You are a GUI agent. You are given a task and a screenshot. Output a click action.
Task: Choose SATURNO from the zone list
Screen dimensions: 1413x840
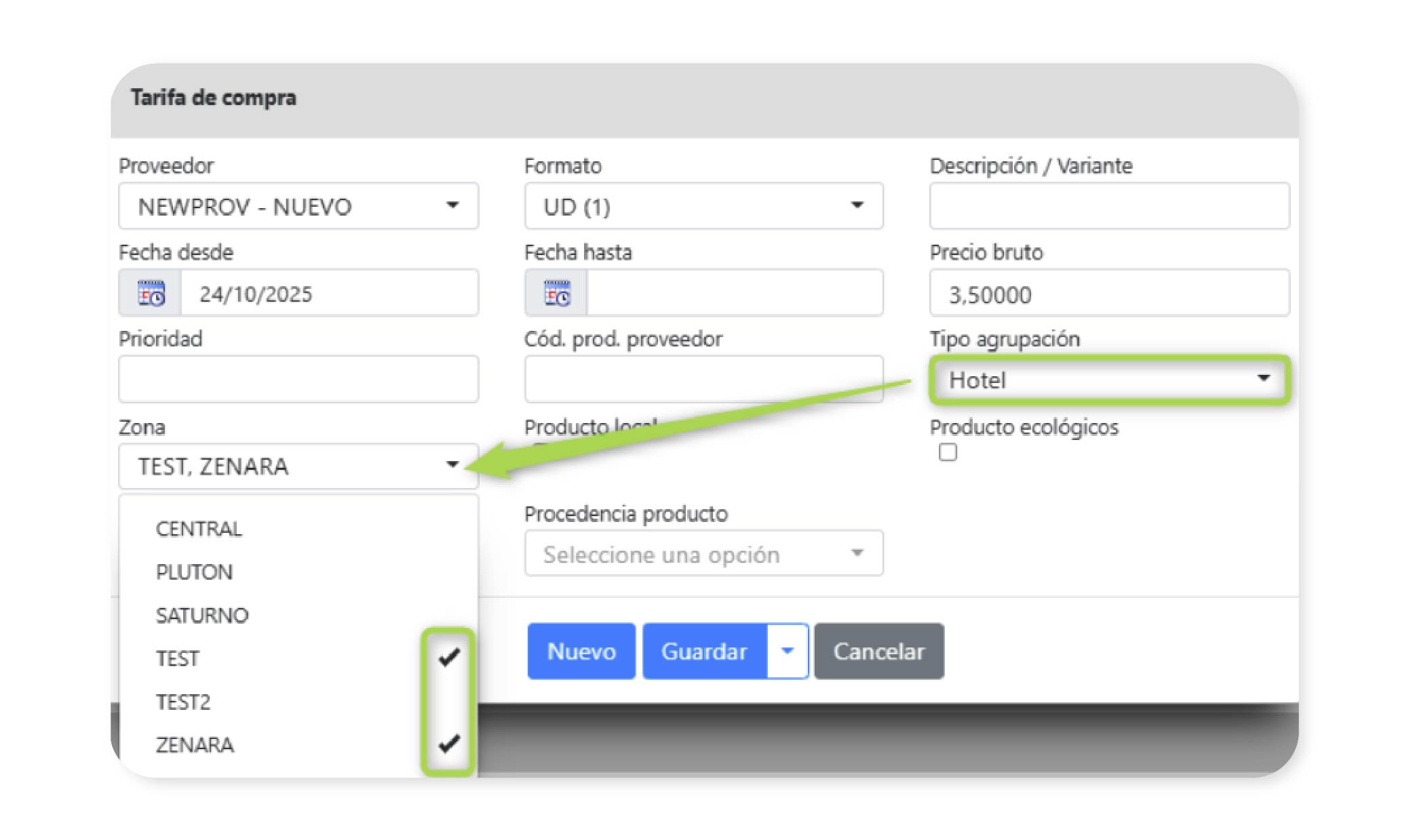pos(202,616)
